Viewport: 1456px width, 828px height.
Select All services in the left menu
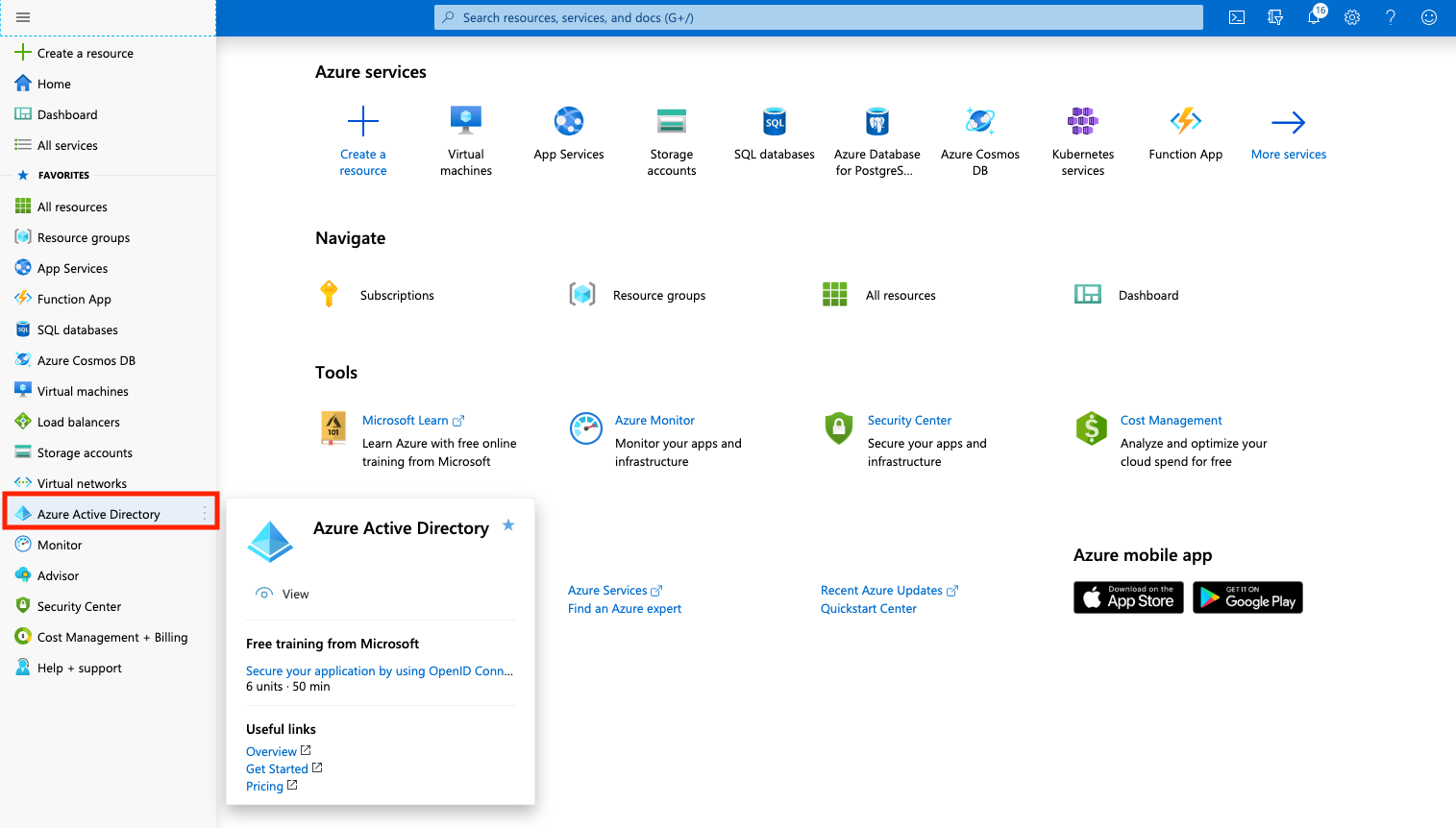pyautogui.click(x=67, y=145)
